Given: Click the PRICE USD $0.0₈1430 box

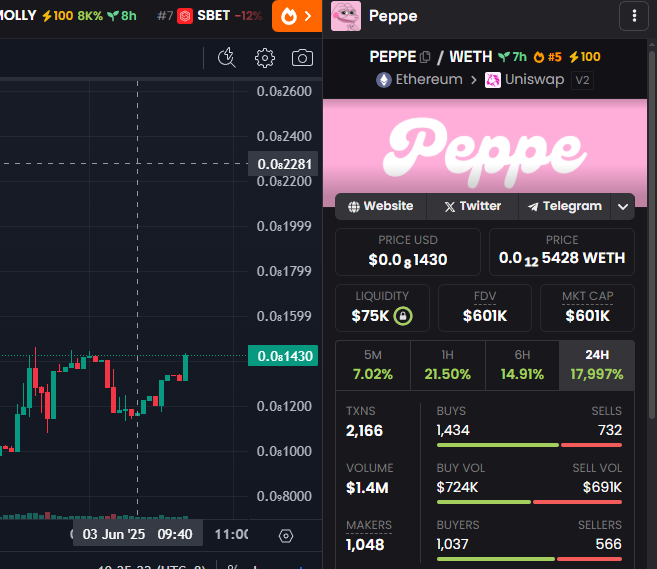Looking at the screenshot, I should pos(408,252).
